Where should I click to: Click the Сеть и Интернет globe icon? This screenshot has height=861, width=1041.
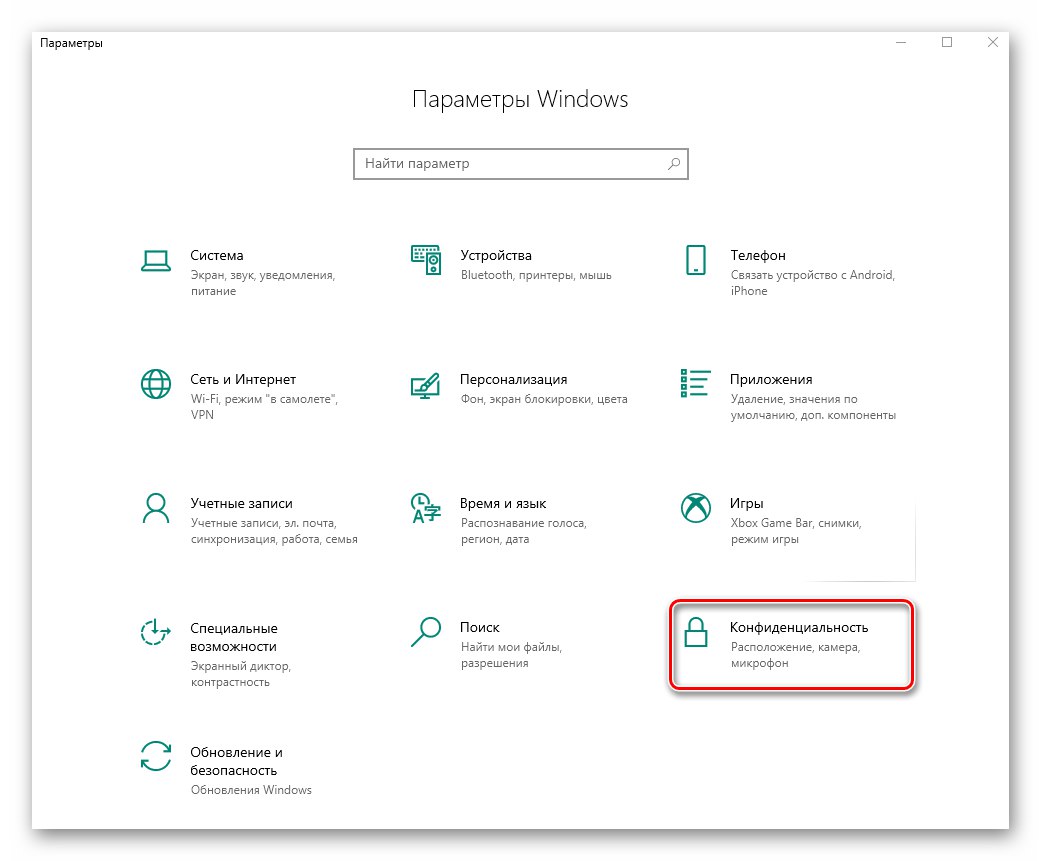156,384
